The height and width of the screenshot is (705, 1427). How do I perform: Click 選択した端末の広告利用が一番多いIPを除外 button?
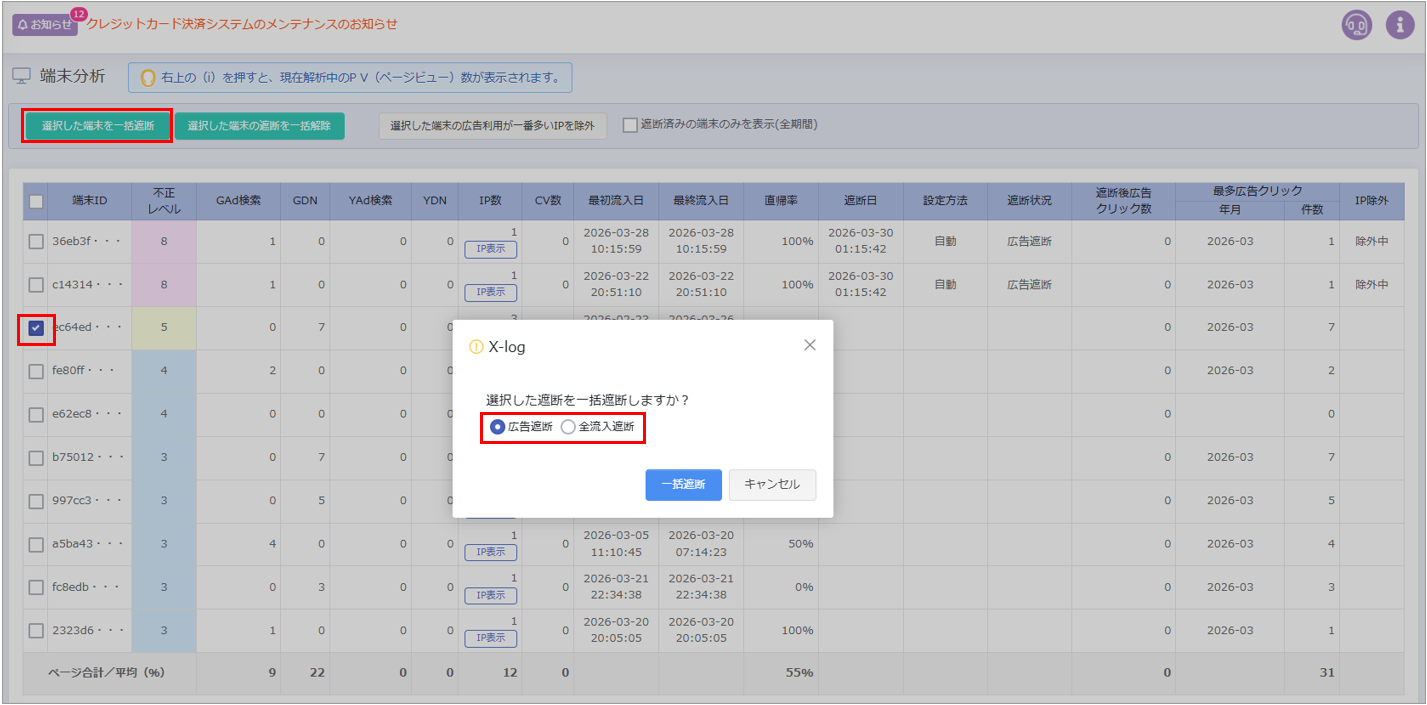coord(492,126)
